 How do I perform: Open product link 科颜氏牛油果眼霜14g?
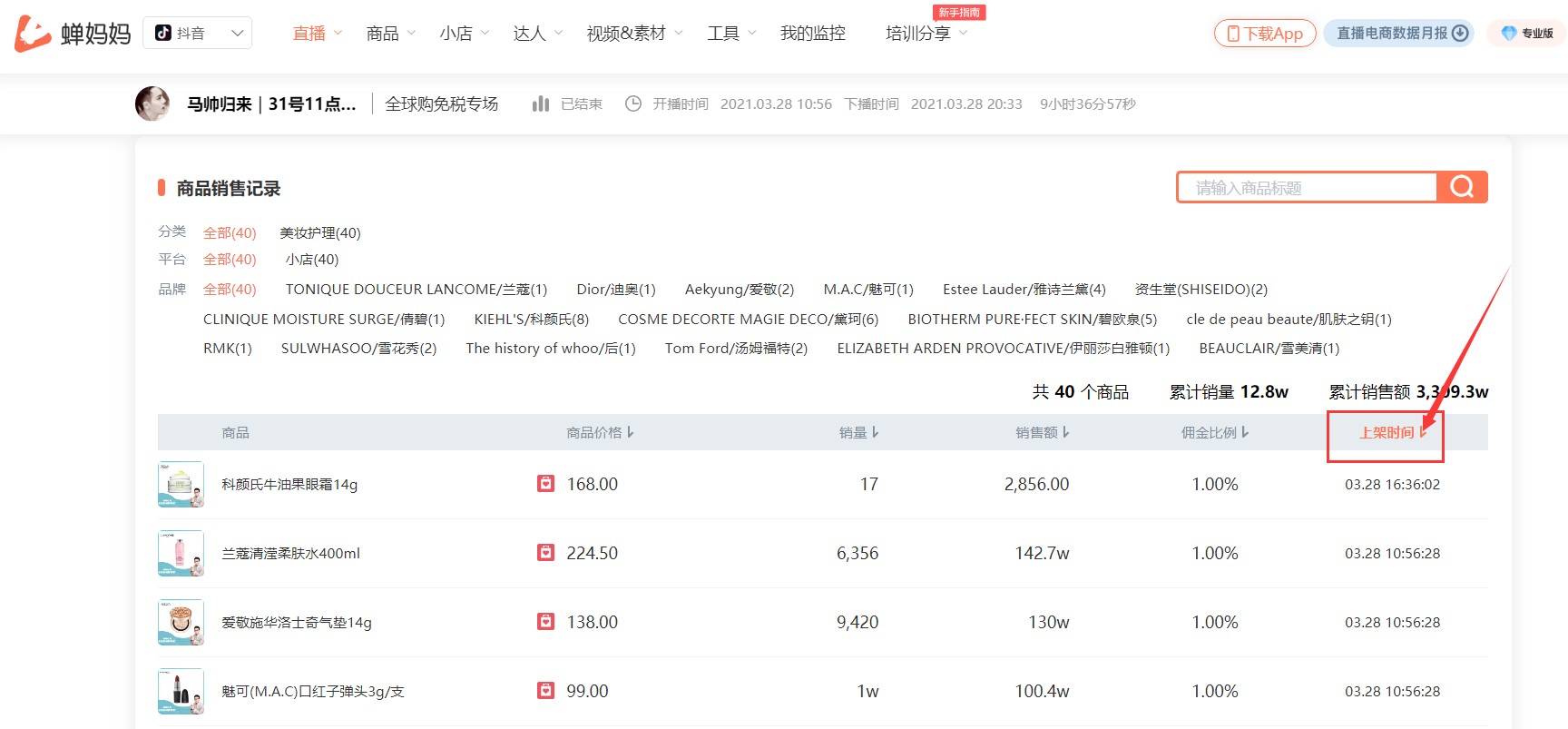click(x=289, y=485)
